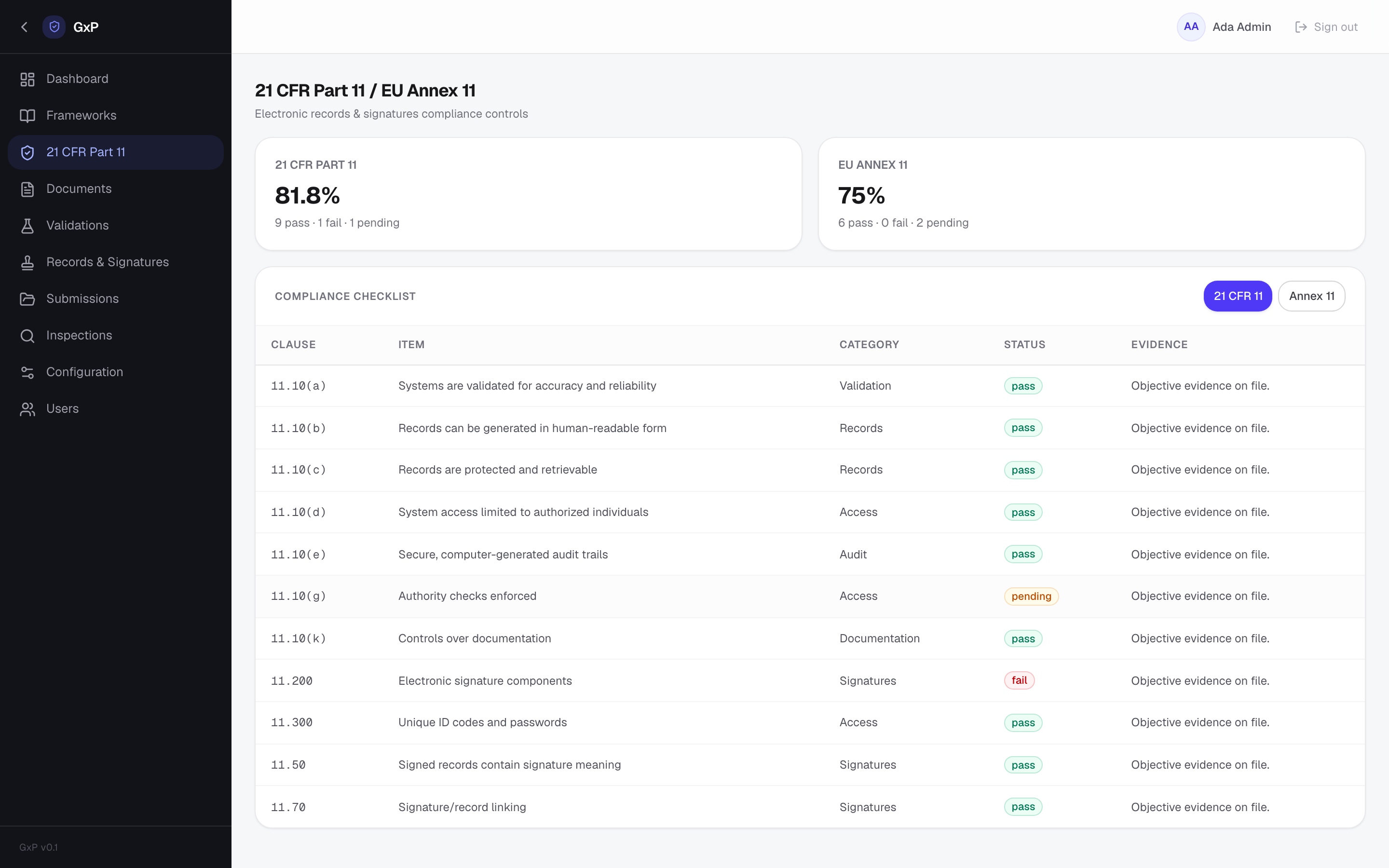Switch to the Annex 11 checklist tab

(x=1311, y=296)
